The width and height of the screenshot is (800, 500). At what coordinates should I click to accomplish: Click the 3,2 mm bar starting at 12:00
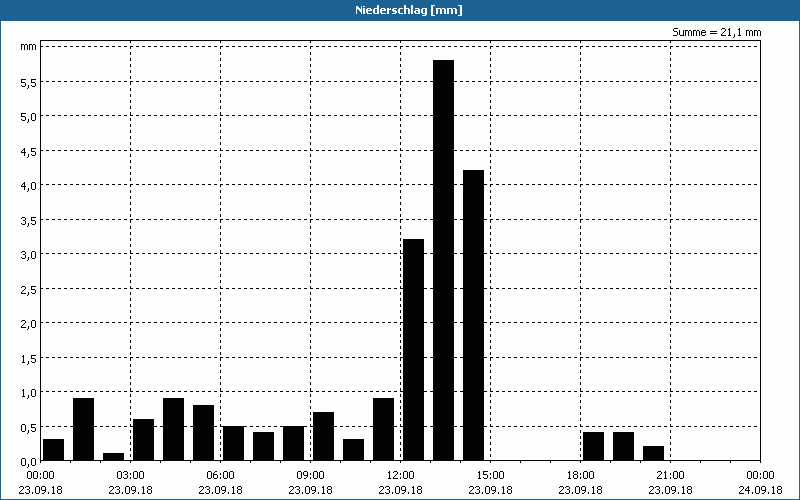(x=413, y=349)
